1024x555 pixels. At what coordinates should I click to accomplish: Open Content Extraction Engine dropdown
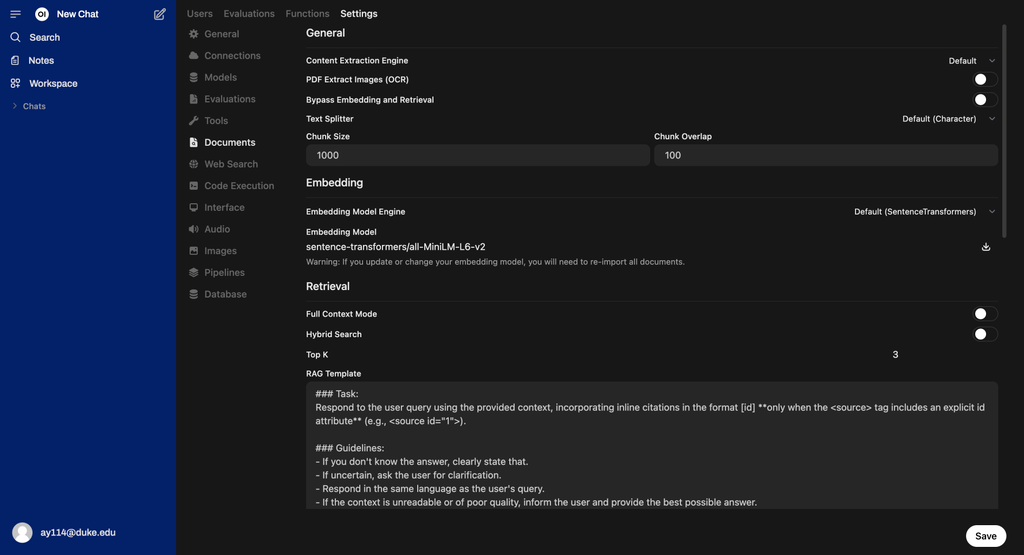(x=972, y=61)
